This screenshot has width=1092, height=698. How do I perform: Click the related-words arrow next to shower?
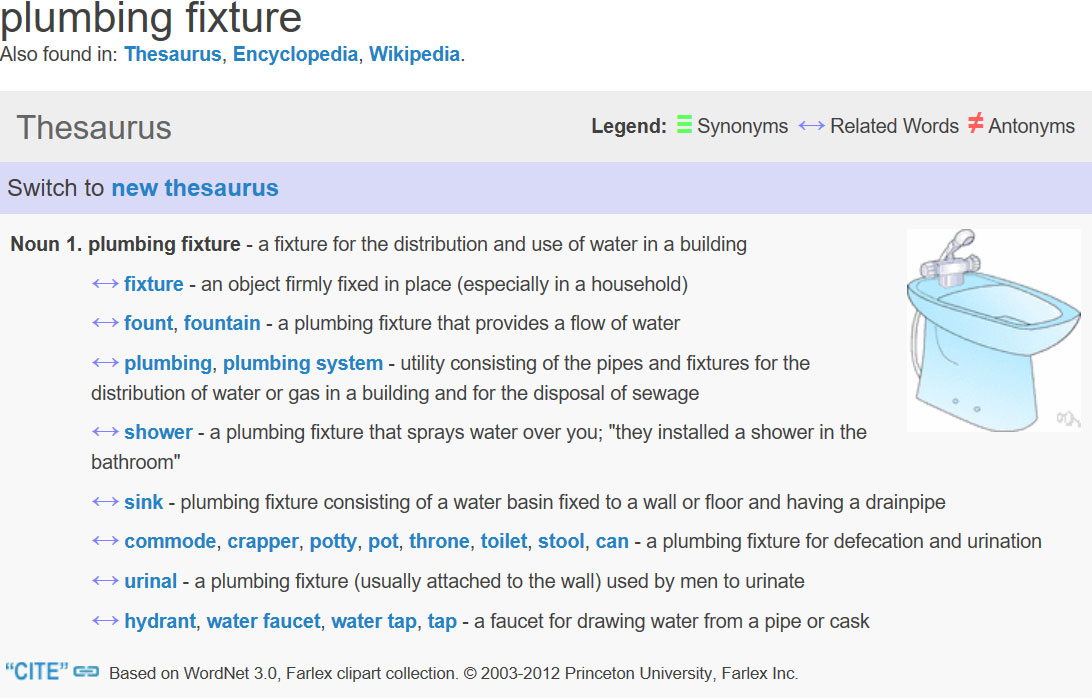coord(105,432)
